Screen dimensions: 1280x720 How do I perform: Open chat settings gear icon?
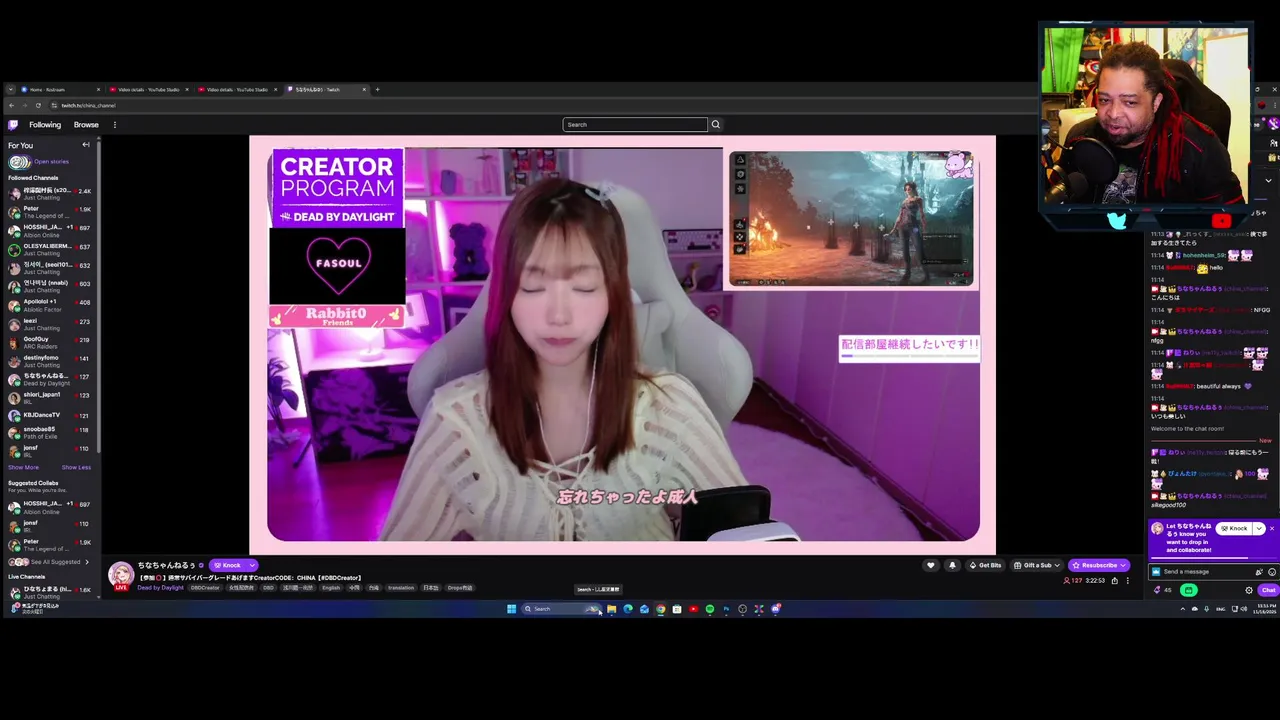click(x=1249, y=590)
